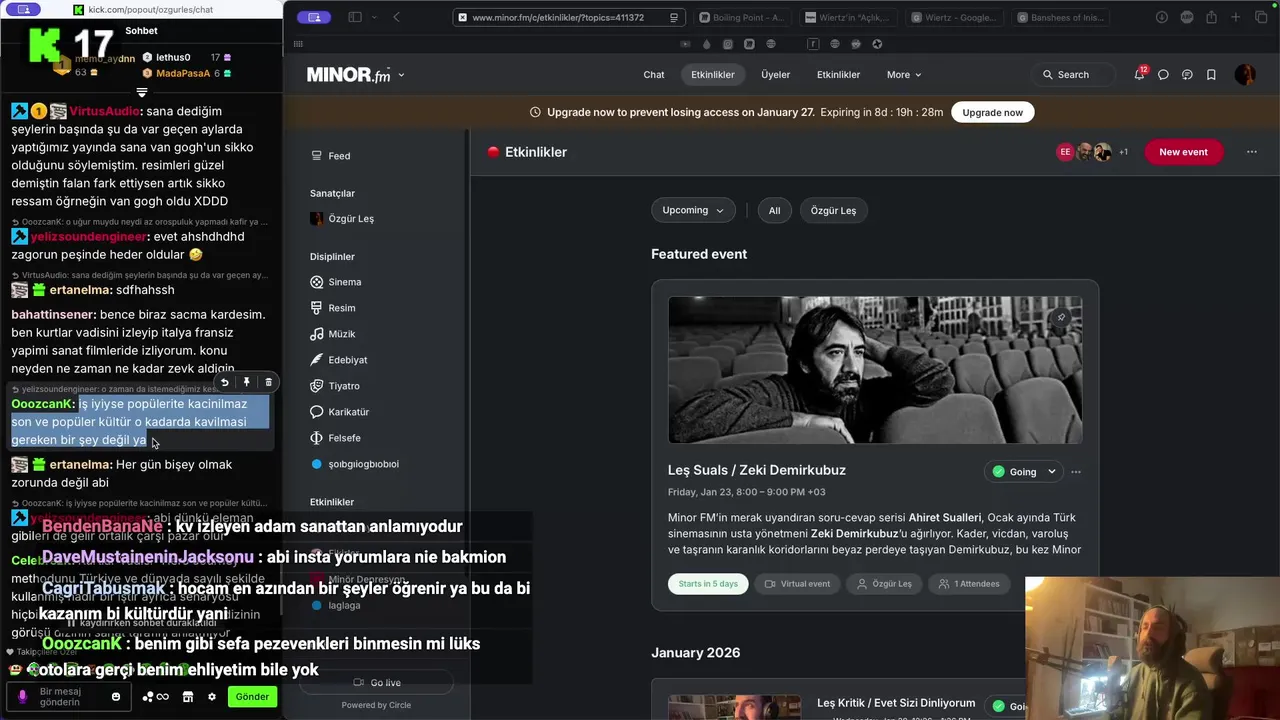This screenshot has width=1280, height=720.
Task: Open the notifications bell with badge 12
Action: (x=1139, y=74)
